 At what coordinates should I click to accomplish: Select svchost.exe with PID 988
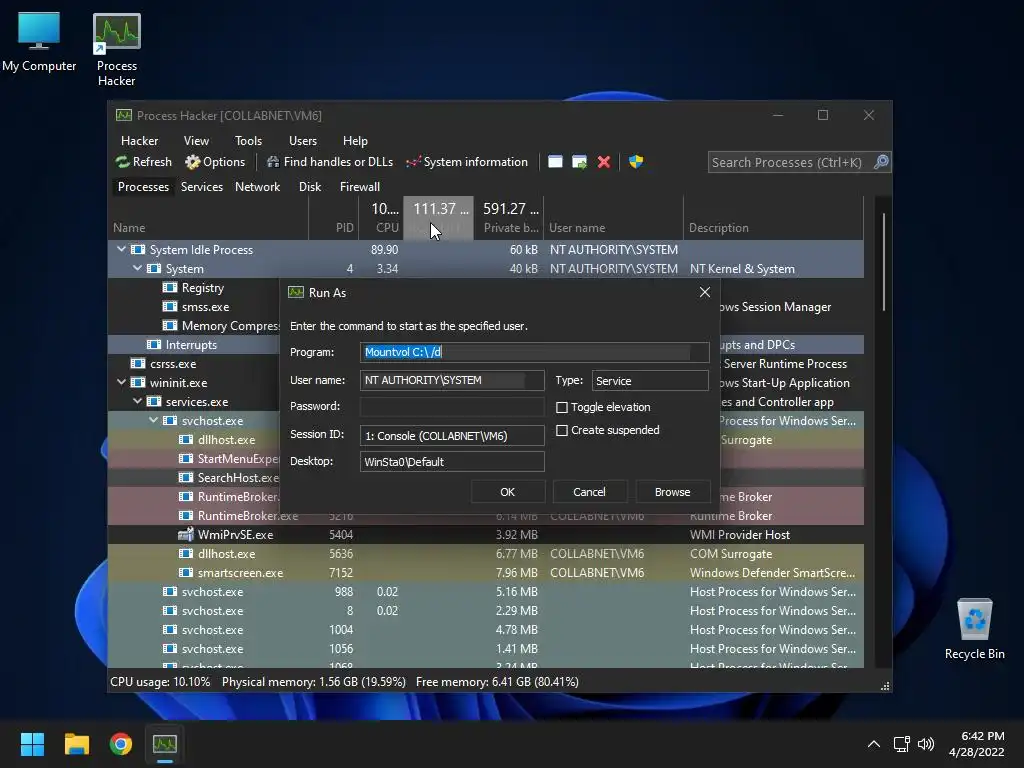tap(486, 591)
